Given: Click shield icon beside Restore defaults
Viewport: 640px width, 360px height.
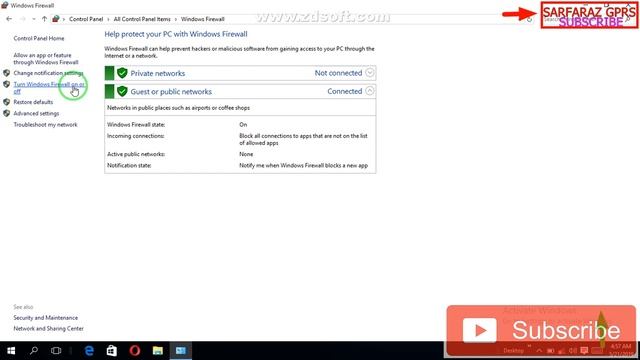Looking at the screenshot, I should click(6, 102).
